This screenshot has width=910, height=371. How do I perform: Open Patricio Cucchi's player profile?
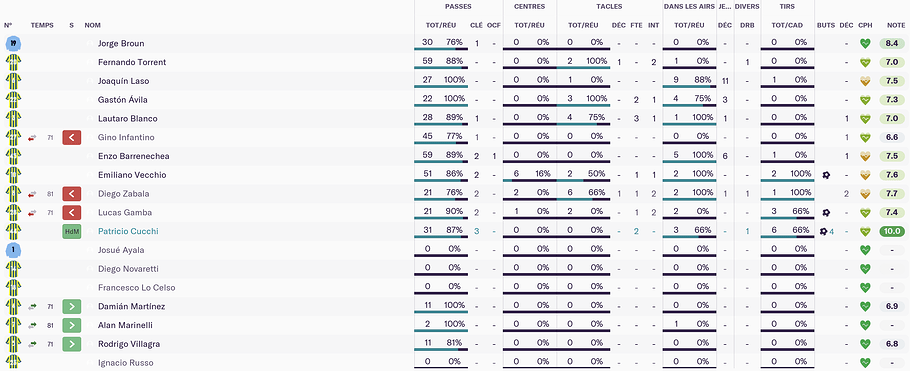128,231
